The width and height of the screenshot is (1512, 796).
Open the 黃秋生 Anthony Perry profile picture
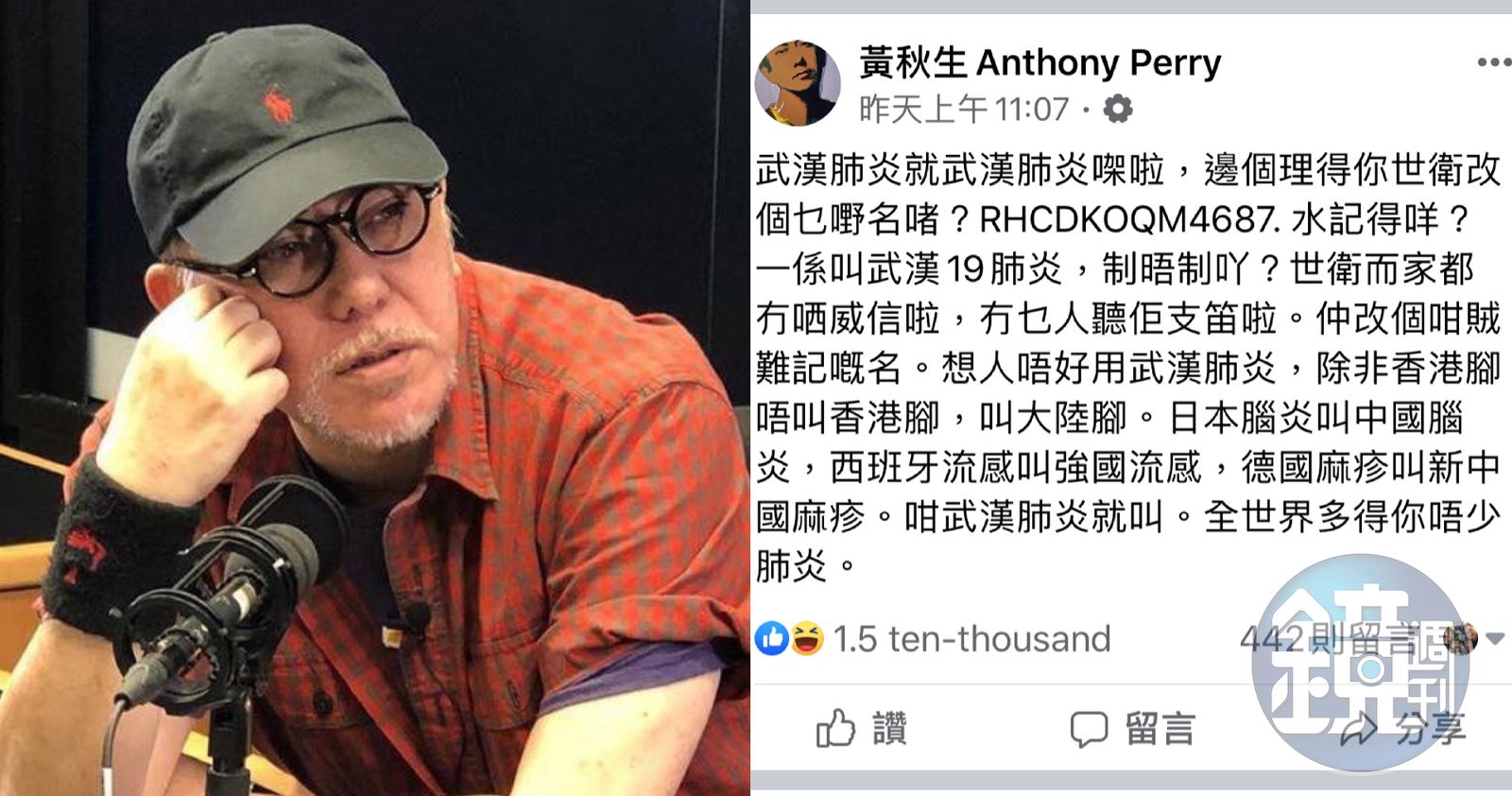pos(798,83)
